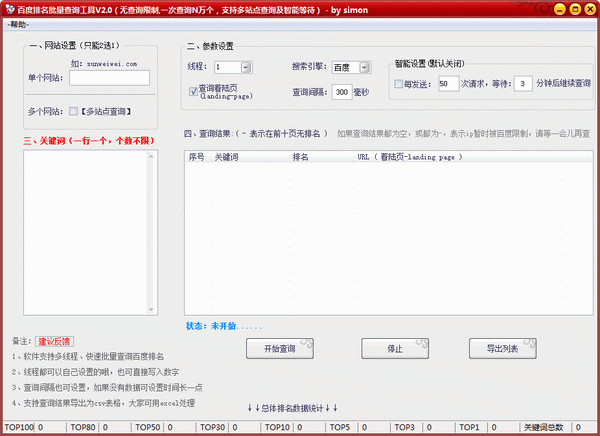This screenshot has width=600, height=436.
Task: Click the request count field showing 50
Action: (x=448, y=83)
